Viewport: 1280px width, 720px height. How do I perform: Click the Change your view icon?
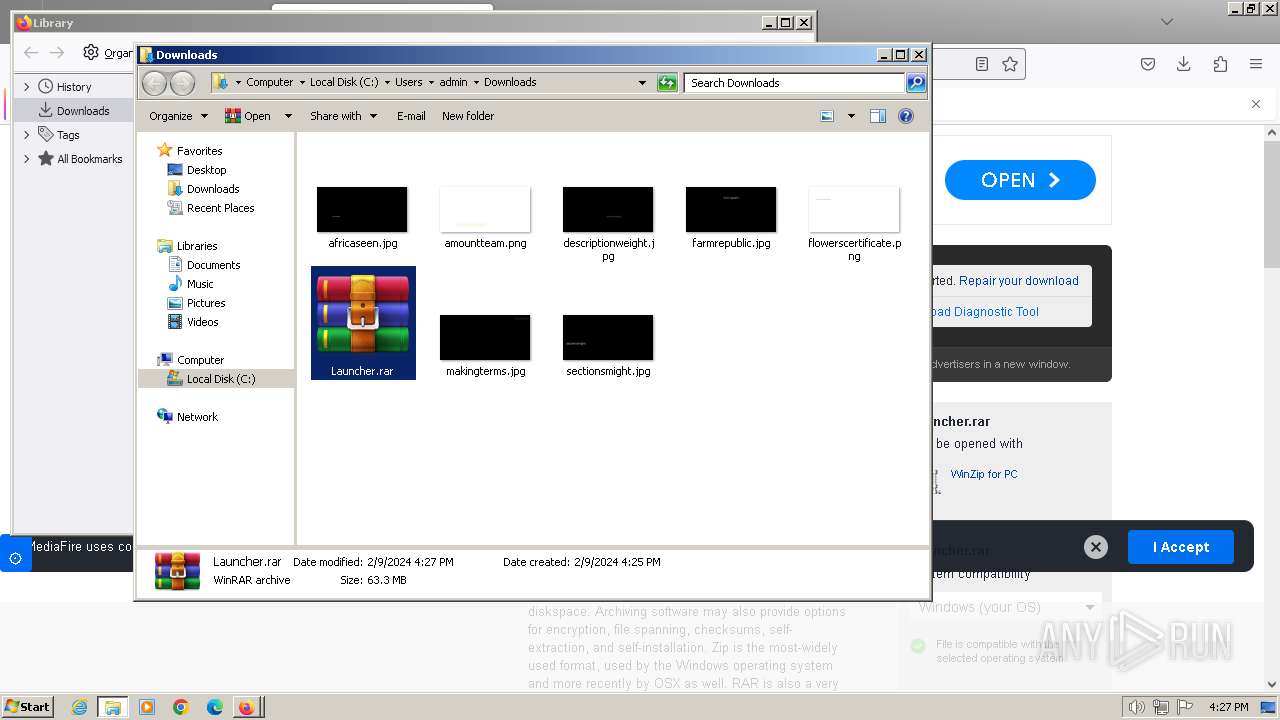pyautogui.click(x=827, y=116)
